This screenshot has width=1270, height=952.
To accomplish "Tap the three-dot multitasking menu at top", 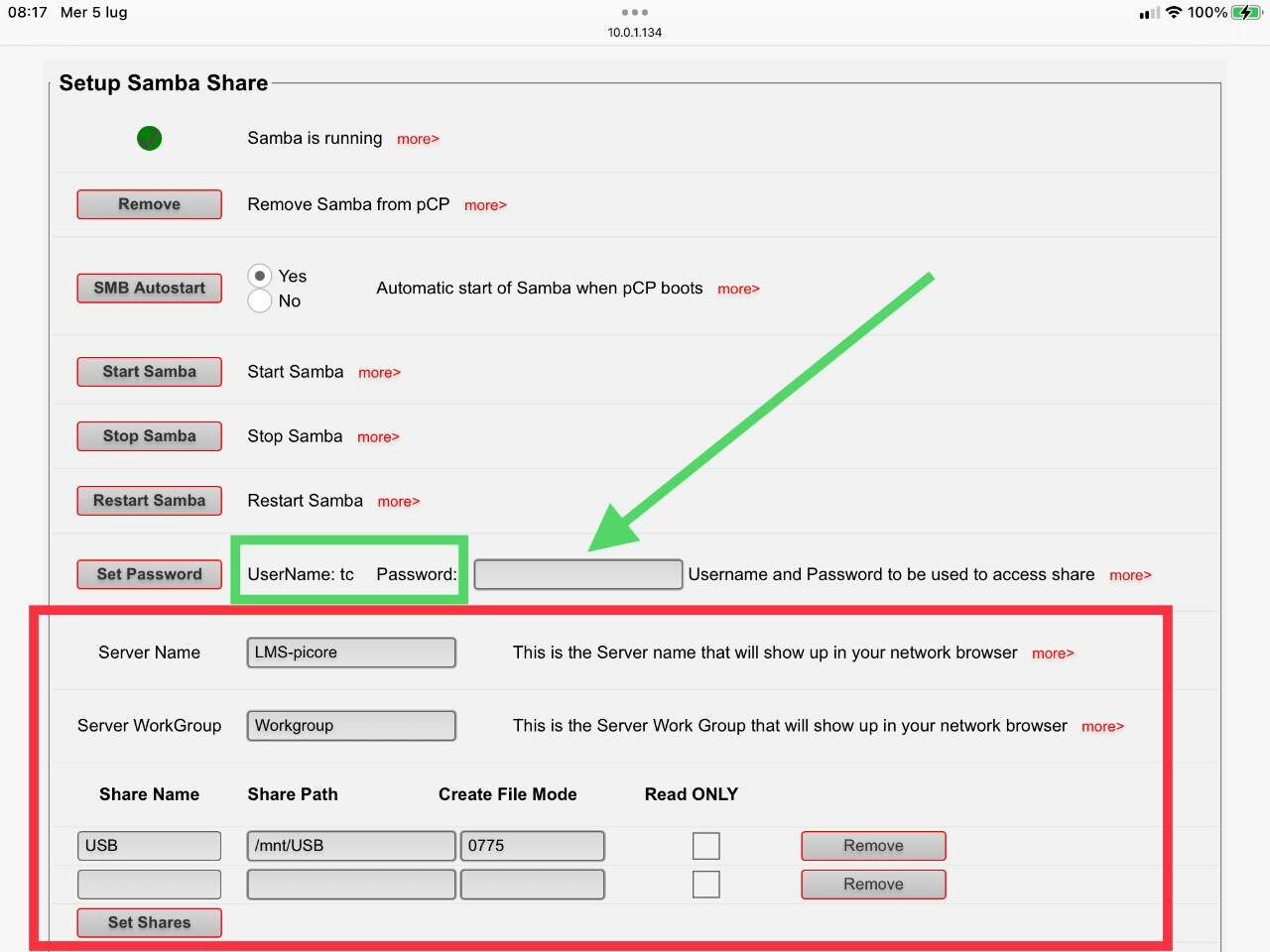I will click(635, 13).
